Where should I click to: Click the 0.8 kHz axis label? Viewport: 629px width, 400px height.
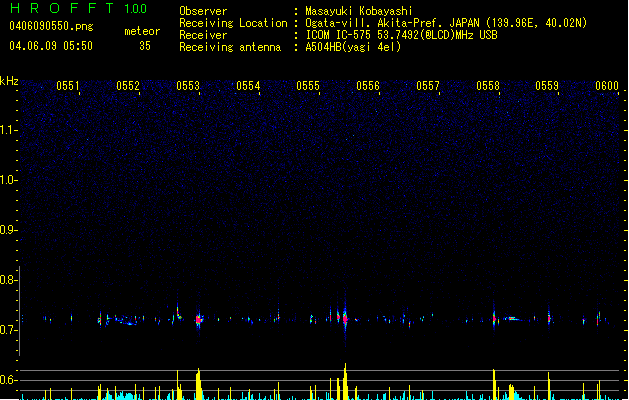coord(8,280)
